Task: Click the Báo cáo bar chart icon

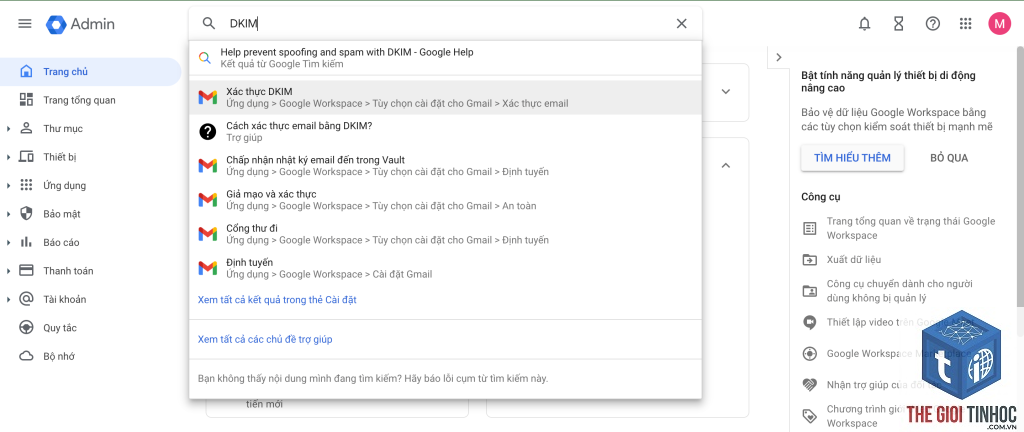Action: [26, 242]
